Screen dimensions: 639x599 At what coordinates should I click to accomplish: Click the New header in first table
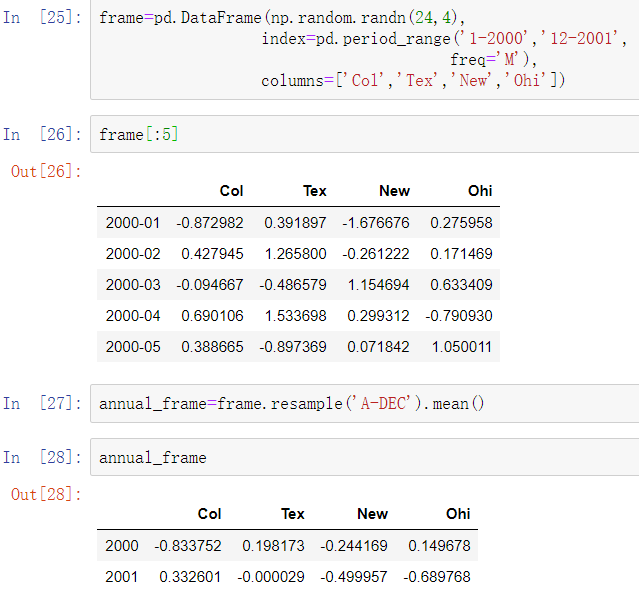coord(394,191)
